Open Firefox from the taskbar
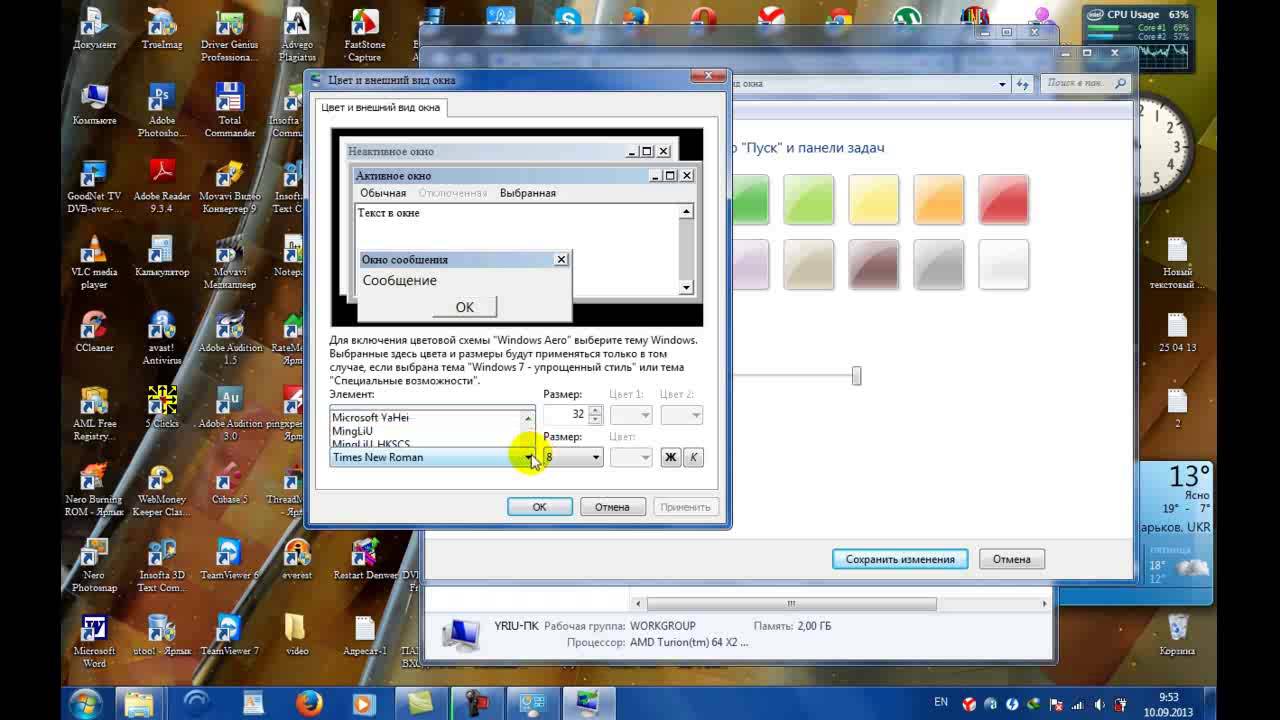This screenshot has width=1280, height=720. (308, 702)
